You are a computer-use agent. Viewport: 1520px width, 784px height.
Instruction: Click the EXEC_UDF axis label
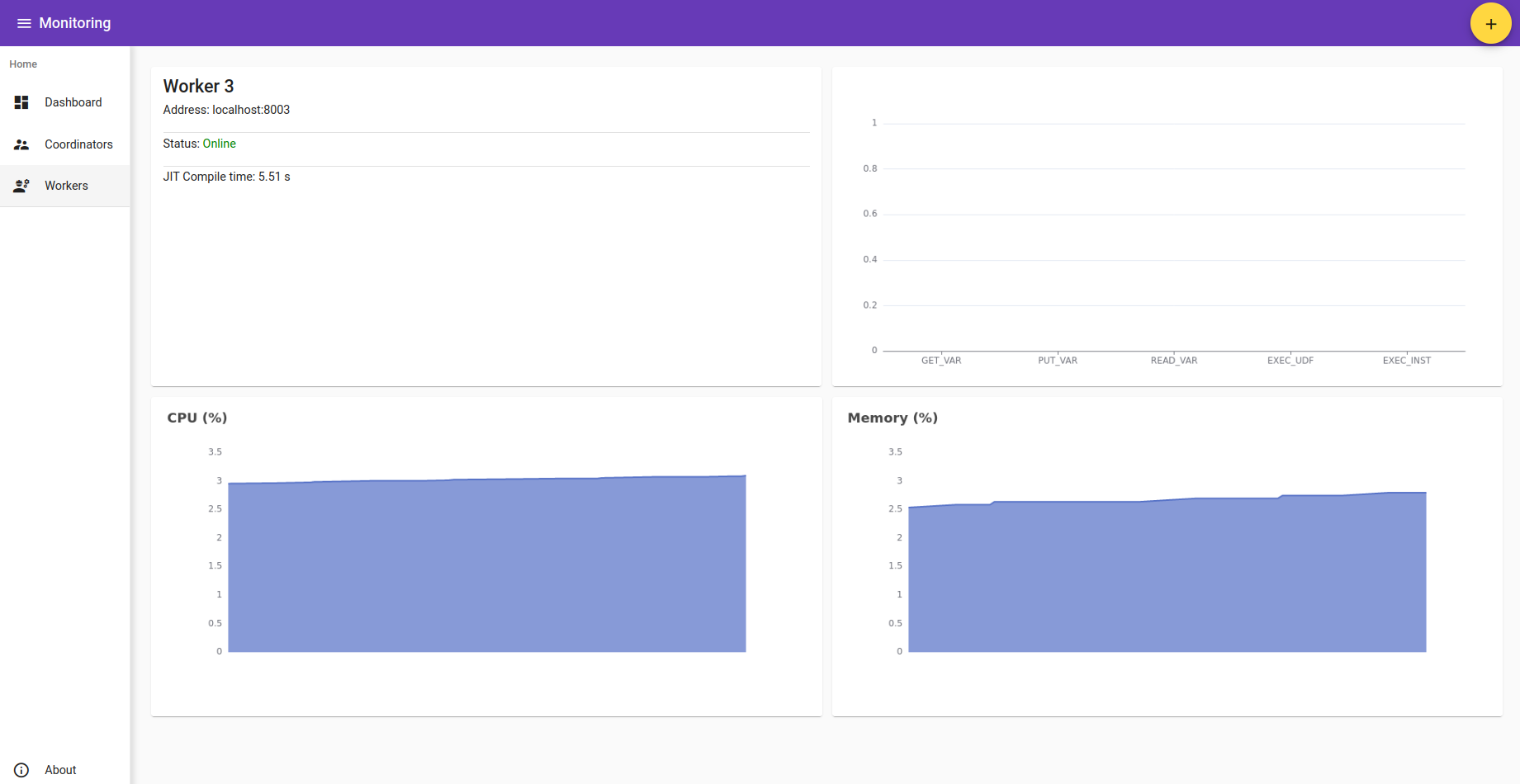click(1290, 361)
